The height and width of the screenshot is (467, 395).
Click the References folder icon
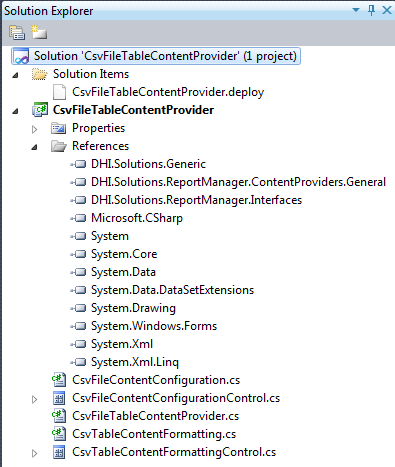click(59, 146)
